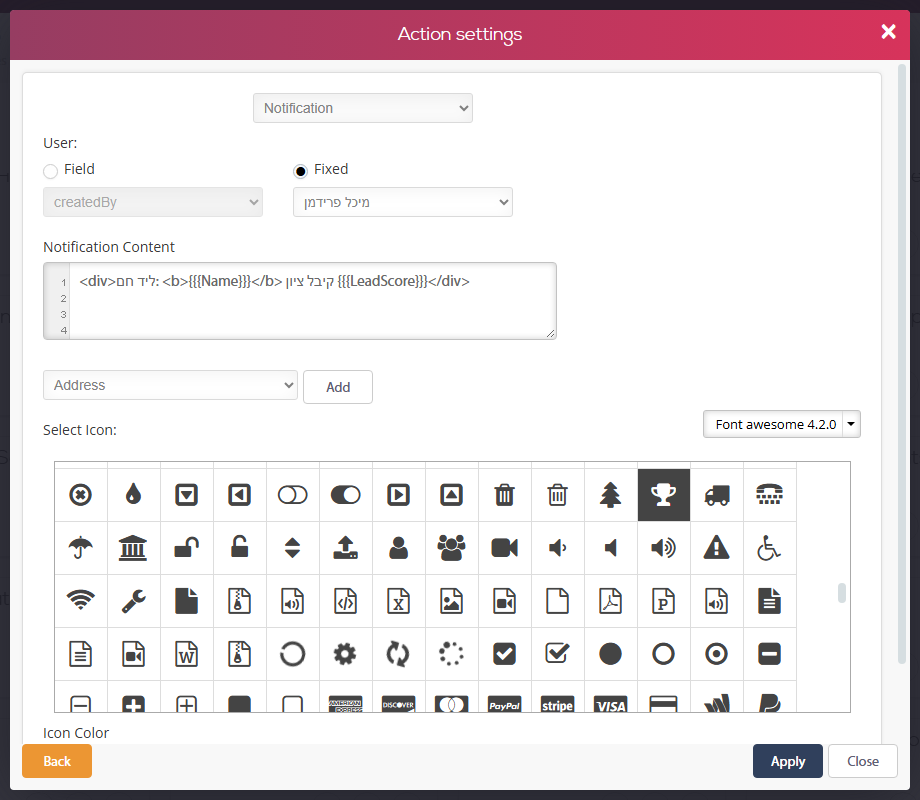
Task: Choose the truck icon
Action: pos(716,495)
